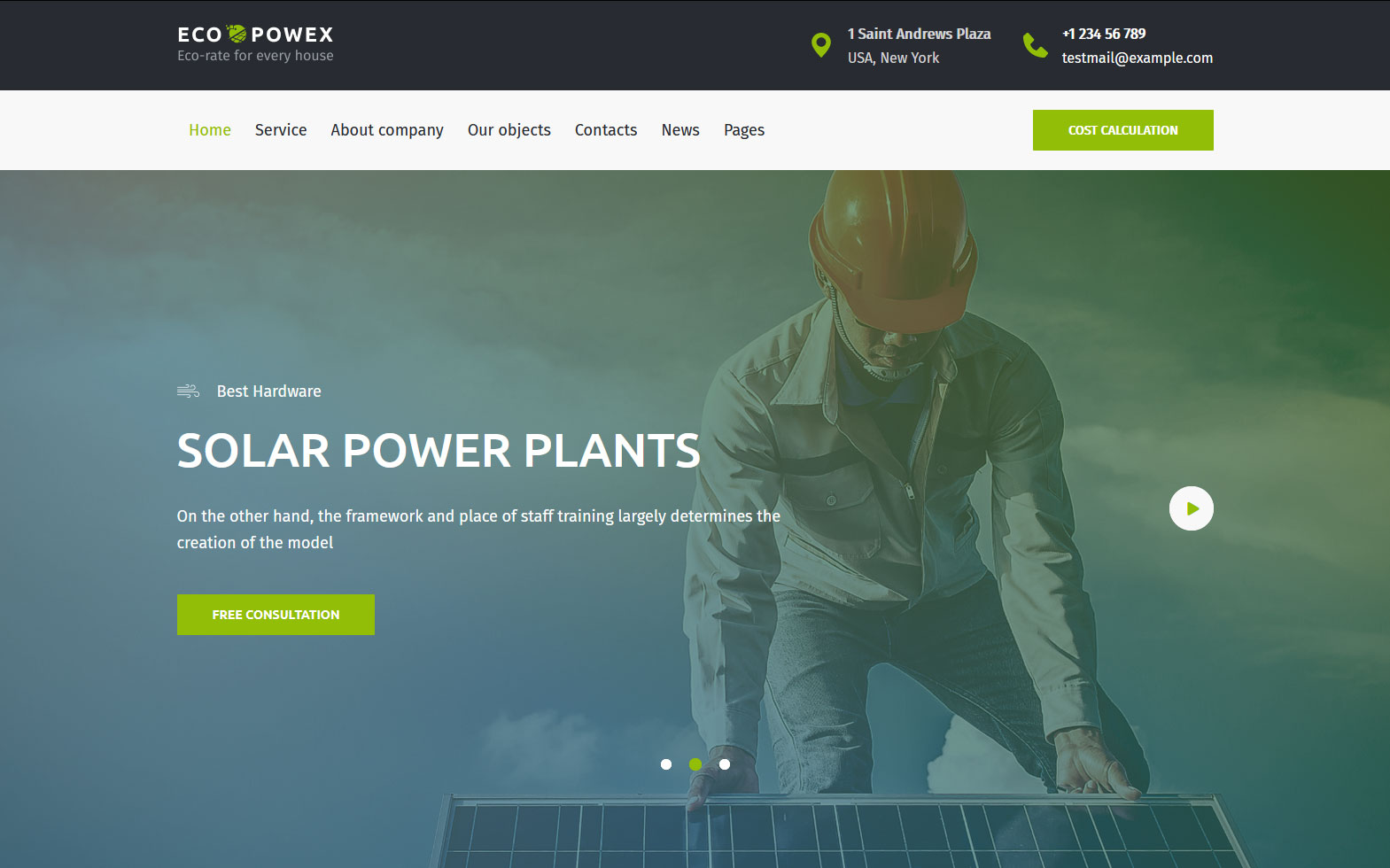The image size is (1390, 868).
Task: Expand the Pages menu
Action: [x=744, y=130]
